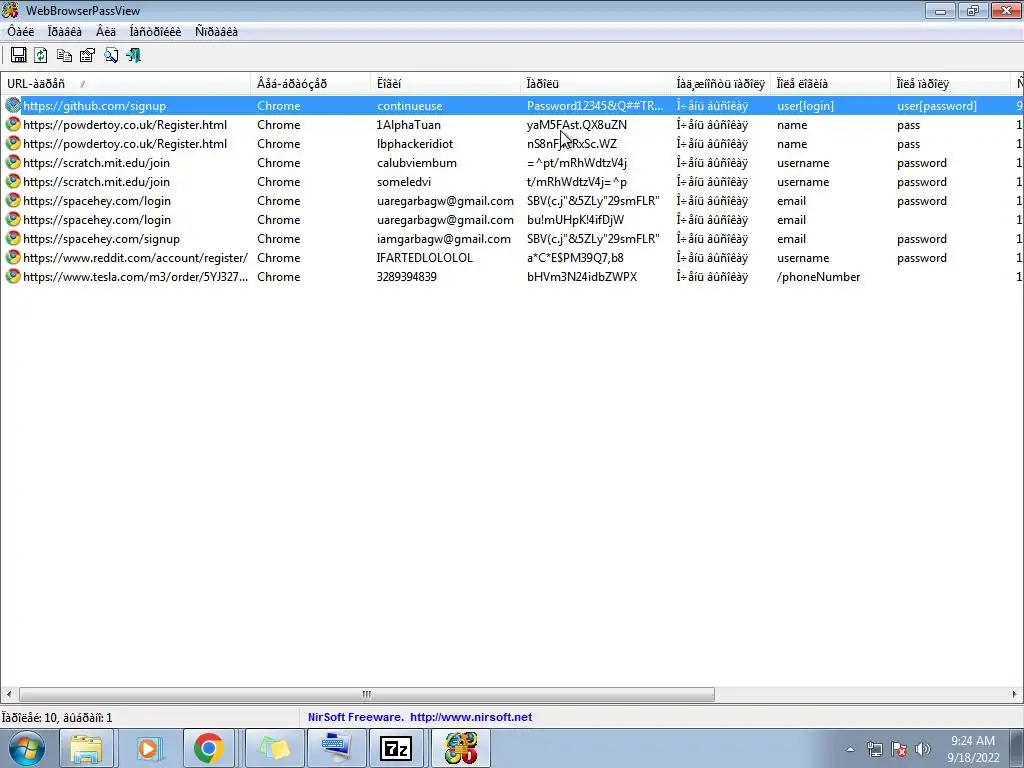Open Google Chrome from the taskbar
1024x768 pixels.
point(209,748)
